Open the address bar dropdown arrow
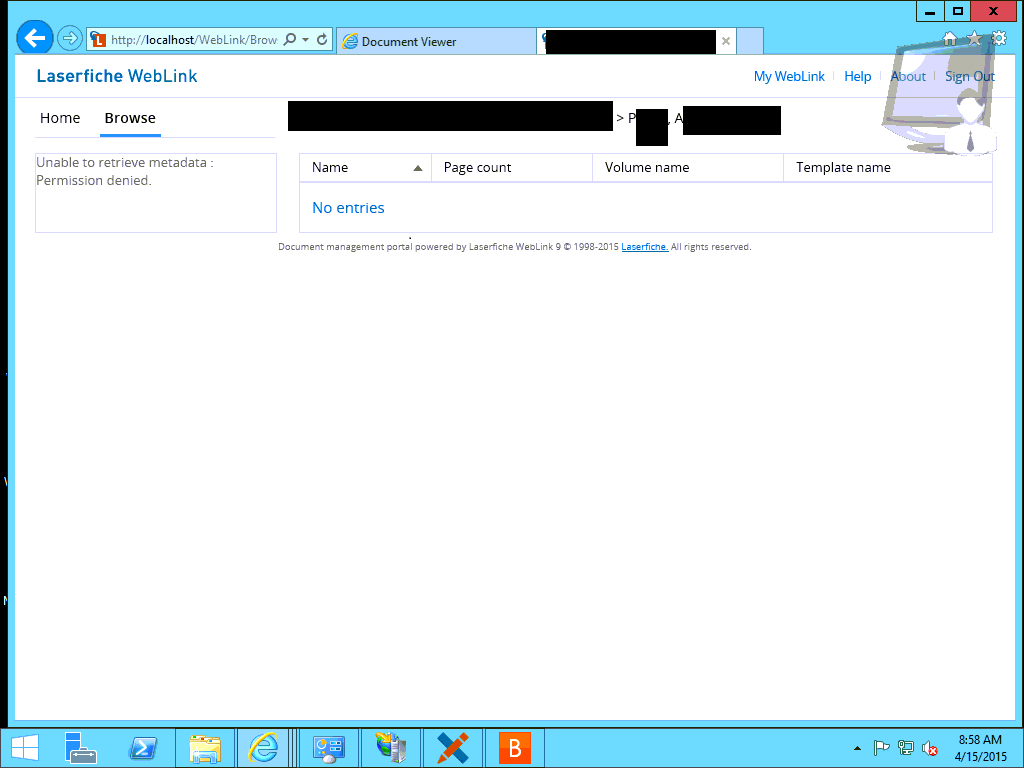The height and width of the screenshot is (768, 1024). [x=305, y=40]
